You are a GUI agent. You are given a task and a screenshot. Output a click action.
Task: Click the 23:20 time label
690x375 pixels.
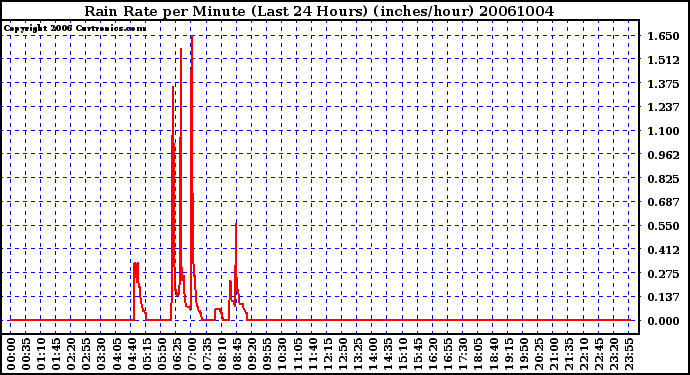613,354
